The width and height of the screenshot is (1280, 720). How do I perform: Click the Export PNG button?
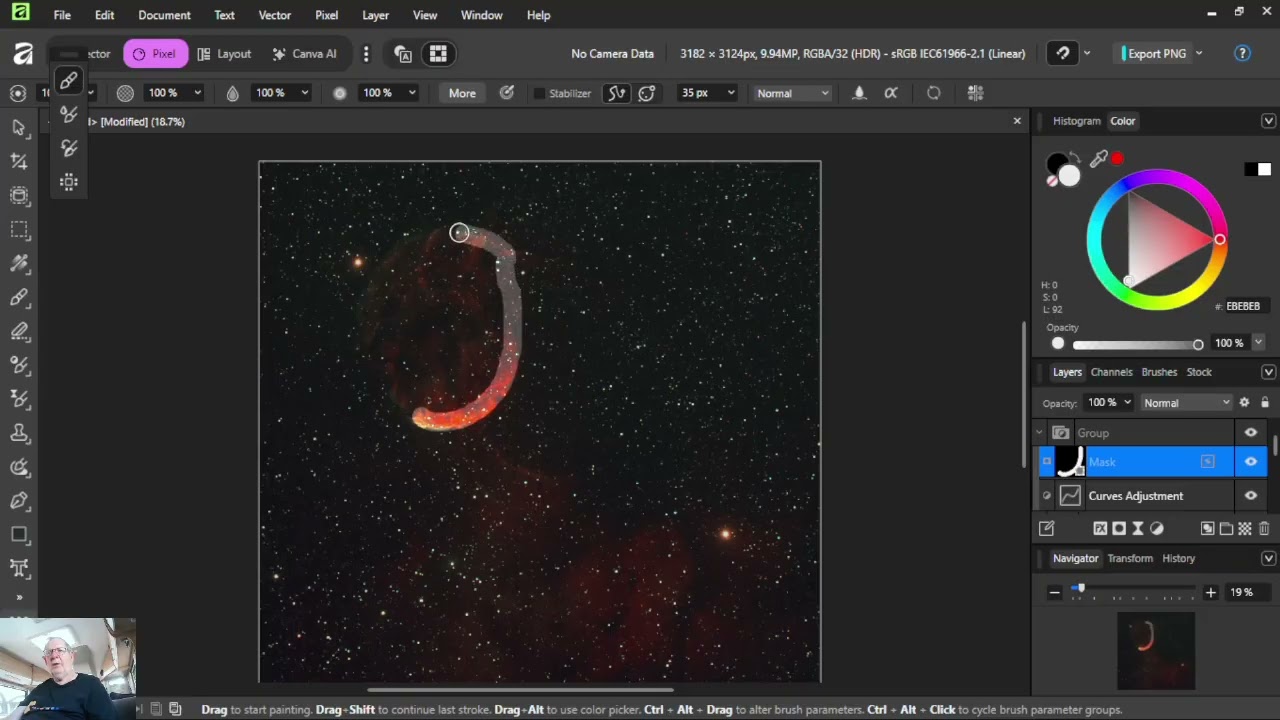point(1155,54)
